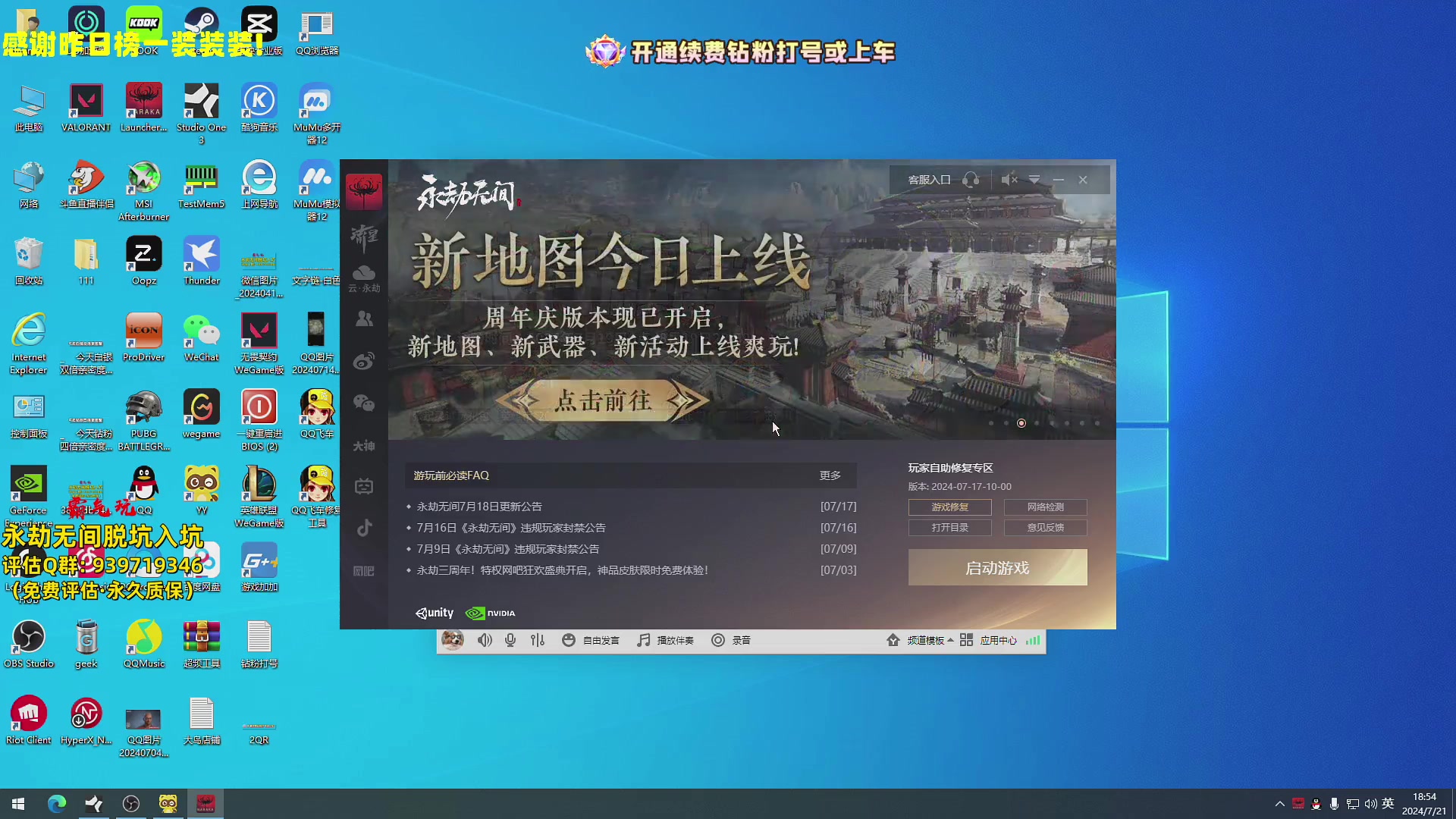Click 更多 to see more announcements
The height and width of the screenshot is (819, 1456).
point(830,475)
